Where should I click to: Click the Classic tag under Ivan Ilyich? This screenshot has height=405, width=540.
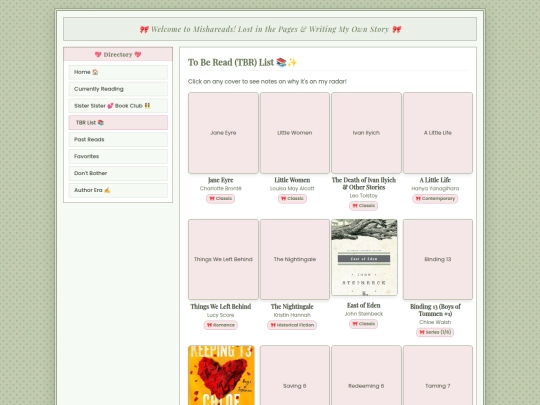coord(363,206)
